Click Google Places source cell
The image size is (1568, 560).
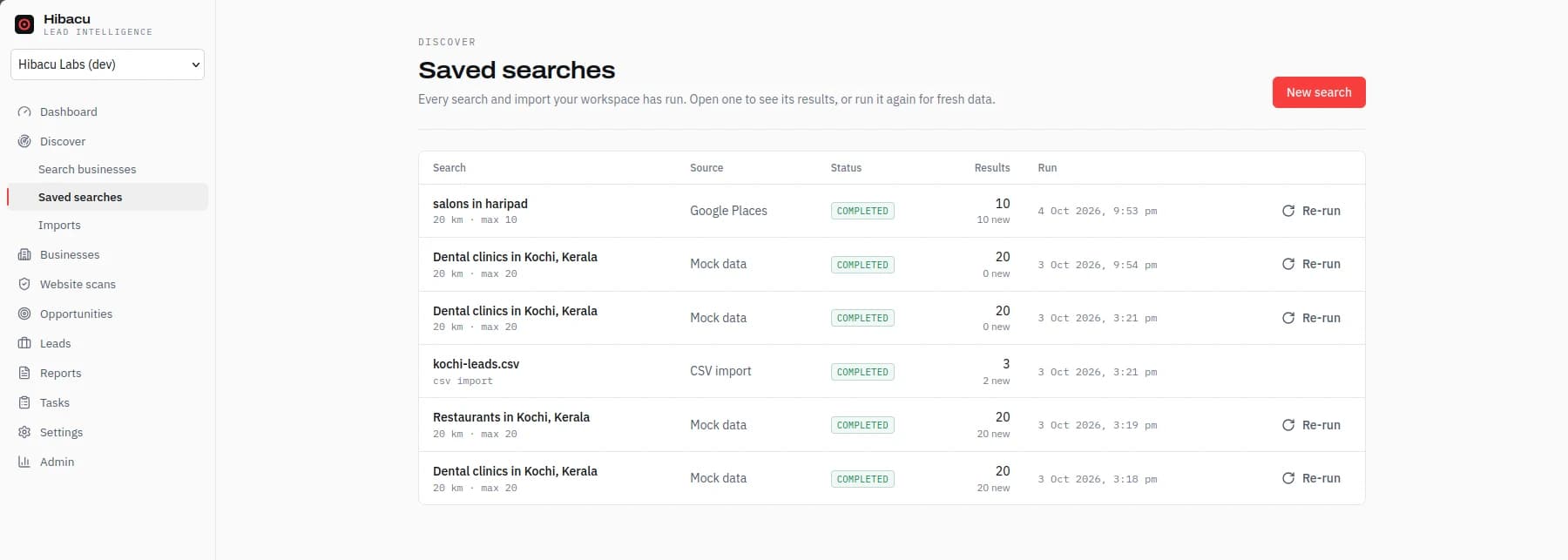[728, 211]
